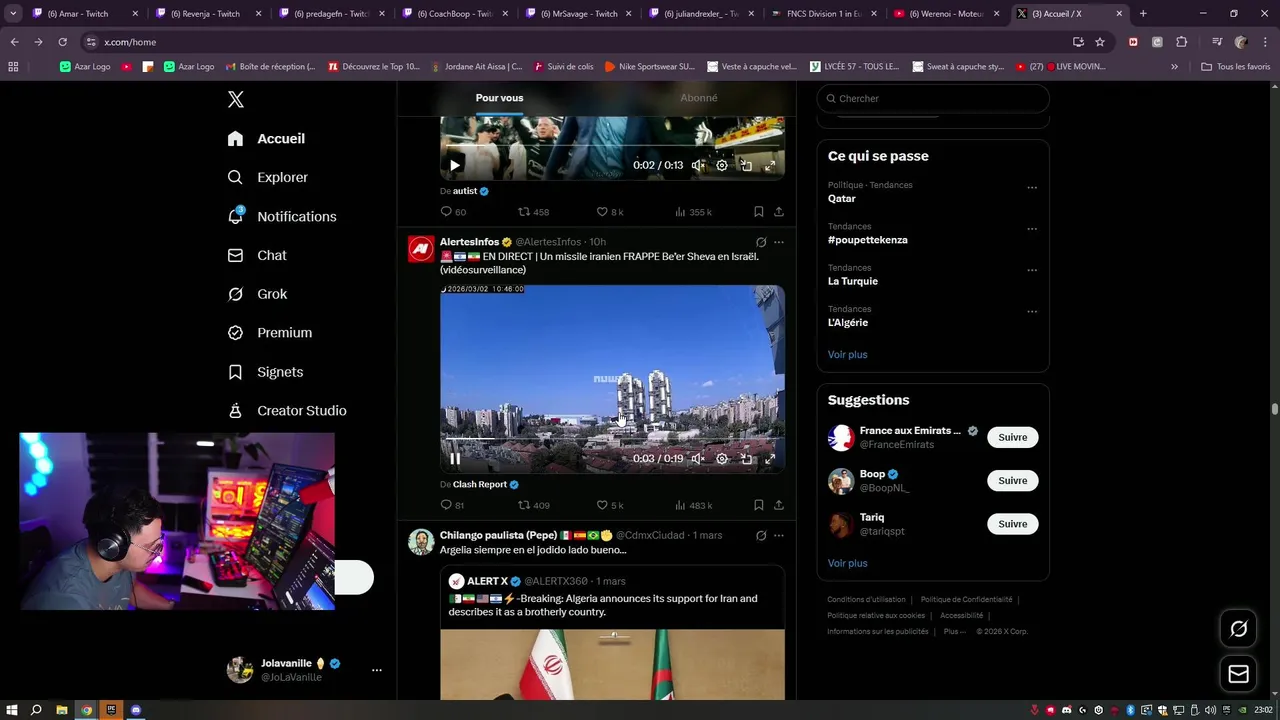Follow the Boop account
Screen dimensions: 1280x720
coord(1012,481)
